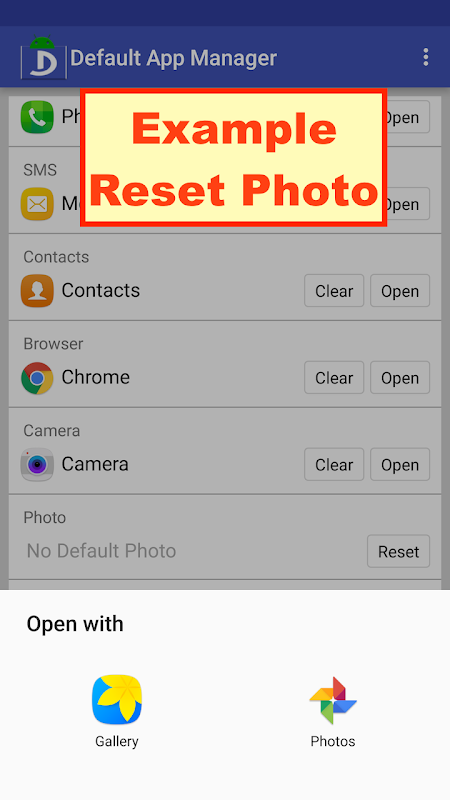The width and height of the screenshot is (450, 800).
Task: Open Chrome from Browser row
Action: click(400, 378)
